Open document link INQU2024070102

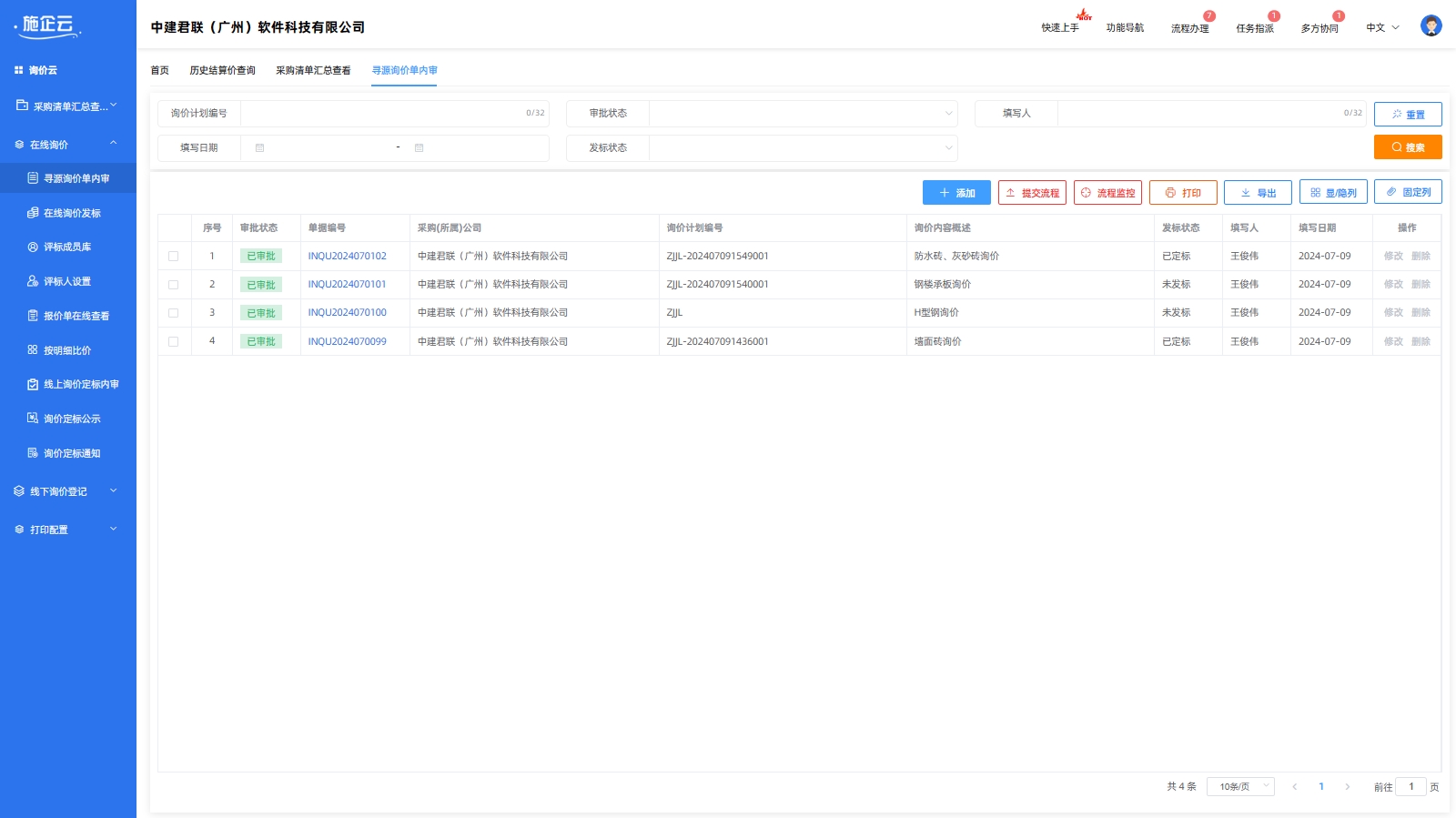click(347, 257)
